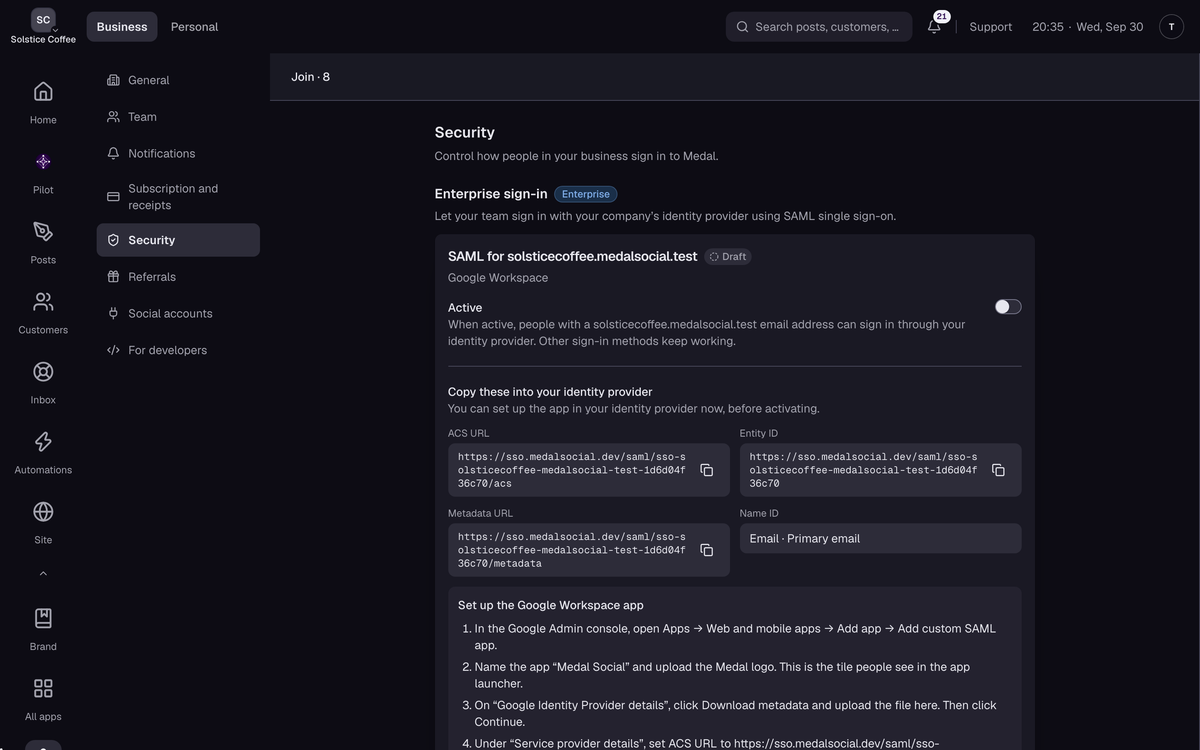The image size is (1200, 750).
Task: Open Team settings
Action: [178, 117]
